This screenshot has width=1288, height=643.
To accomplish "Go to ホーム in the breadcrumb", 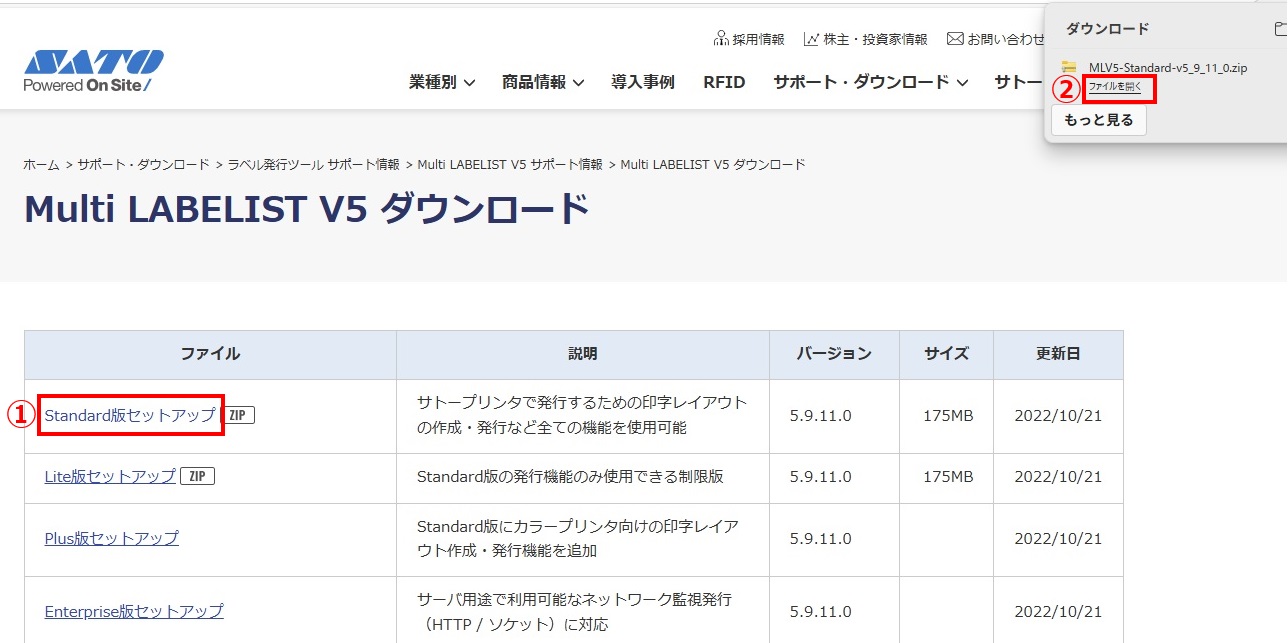I will point(42,164).
